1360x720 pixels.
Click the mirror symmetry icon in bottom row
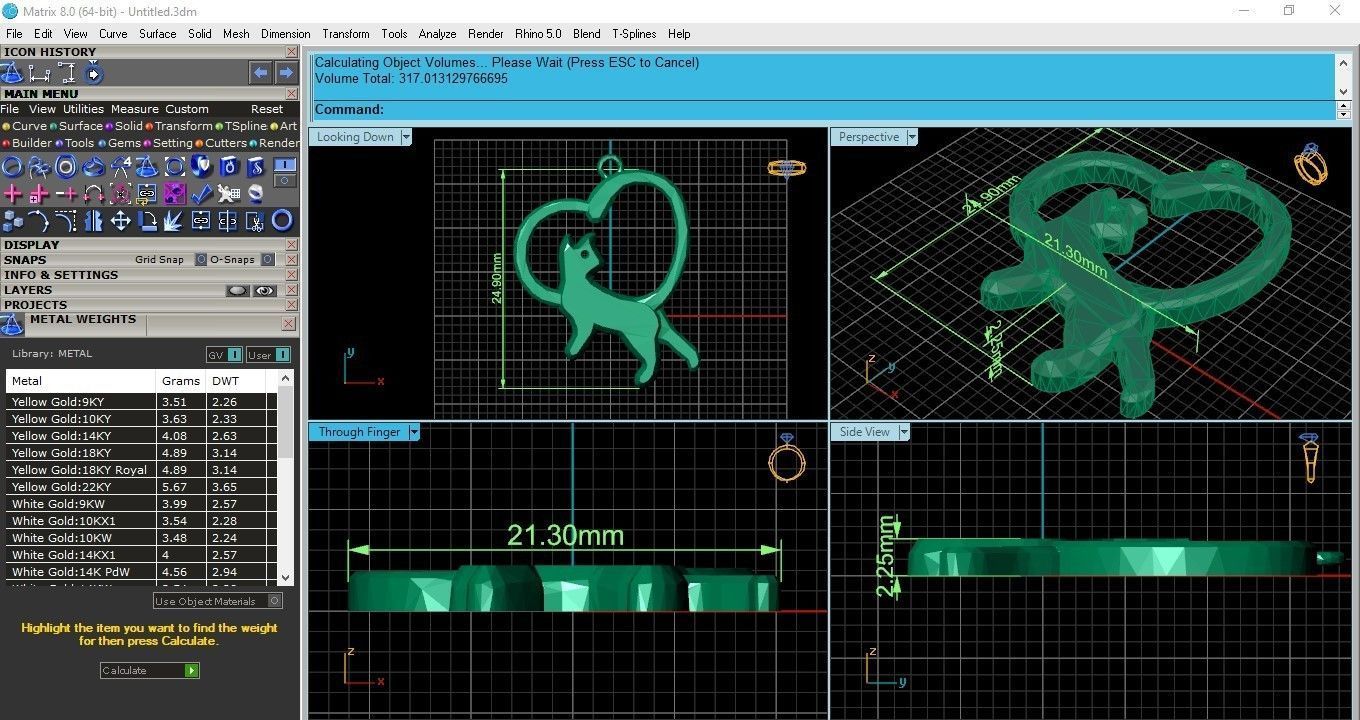[94, 221]
